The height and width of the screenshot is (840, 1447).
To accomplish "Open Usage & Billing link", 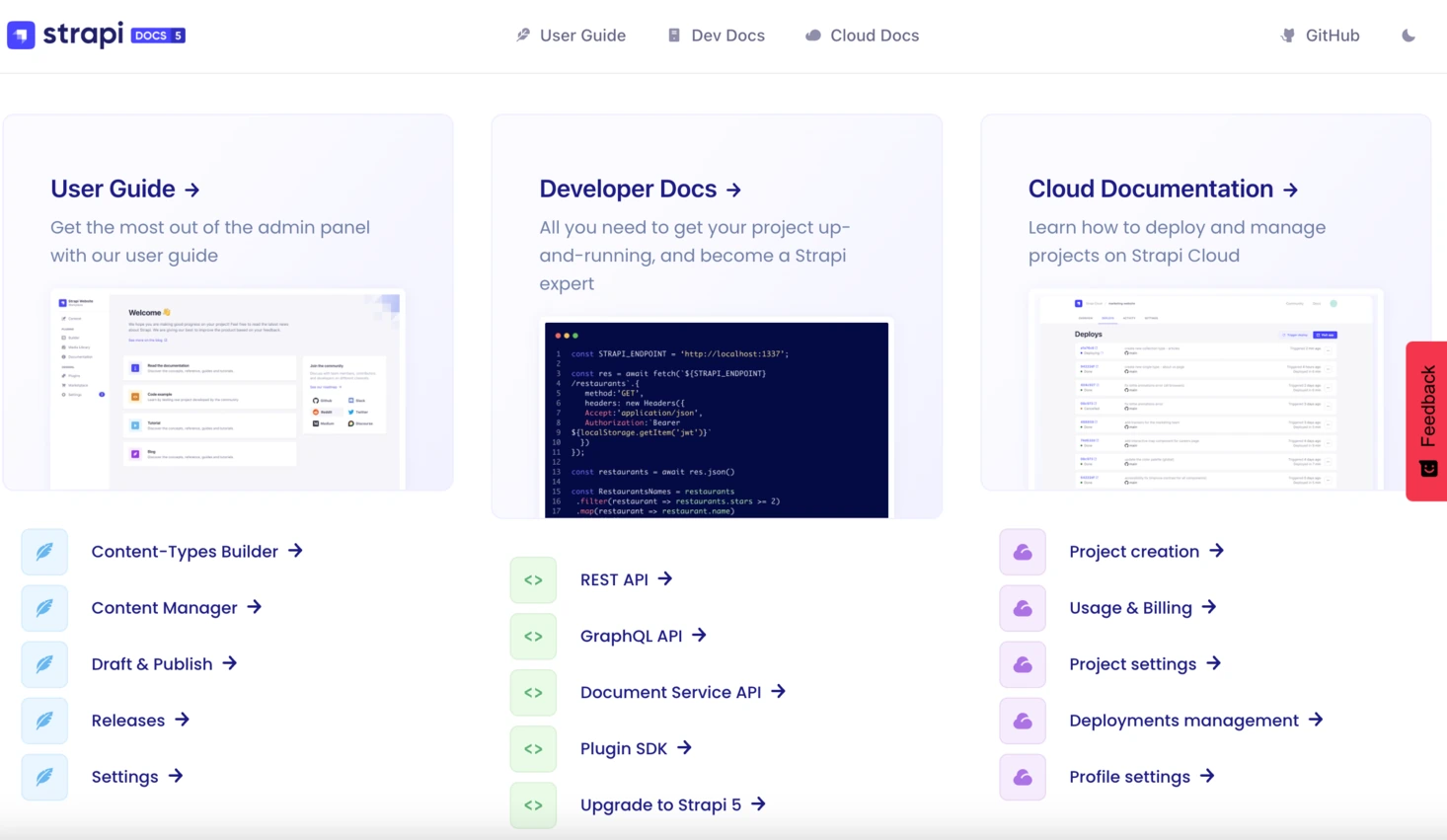I will (1143, 608).
